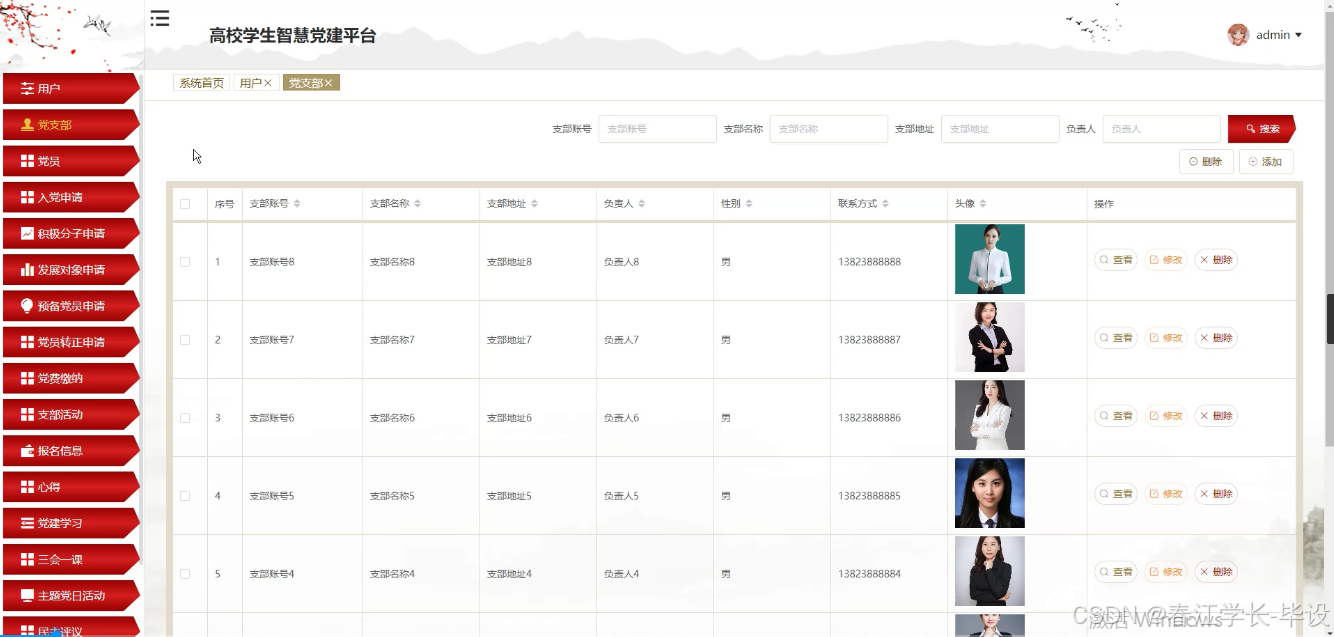This screenshot has width=1334, height=637.
Task: Sort by the 头像 column arrows
Action: (983, 204)
